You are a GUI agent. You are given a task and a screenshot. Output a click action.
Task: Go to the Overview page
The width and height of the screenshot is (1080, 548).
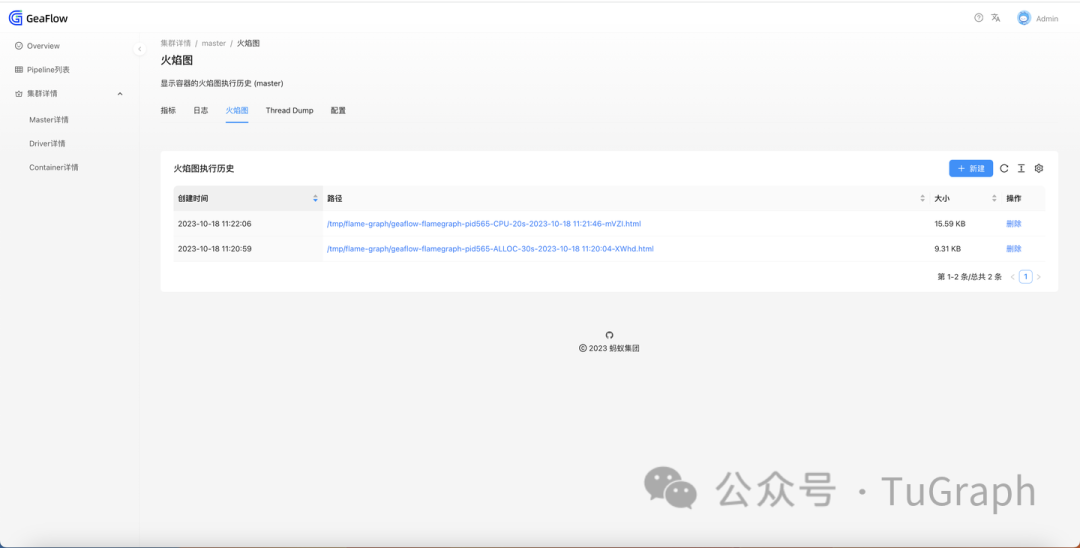(43, 46)
